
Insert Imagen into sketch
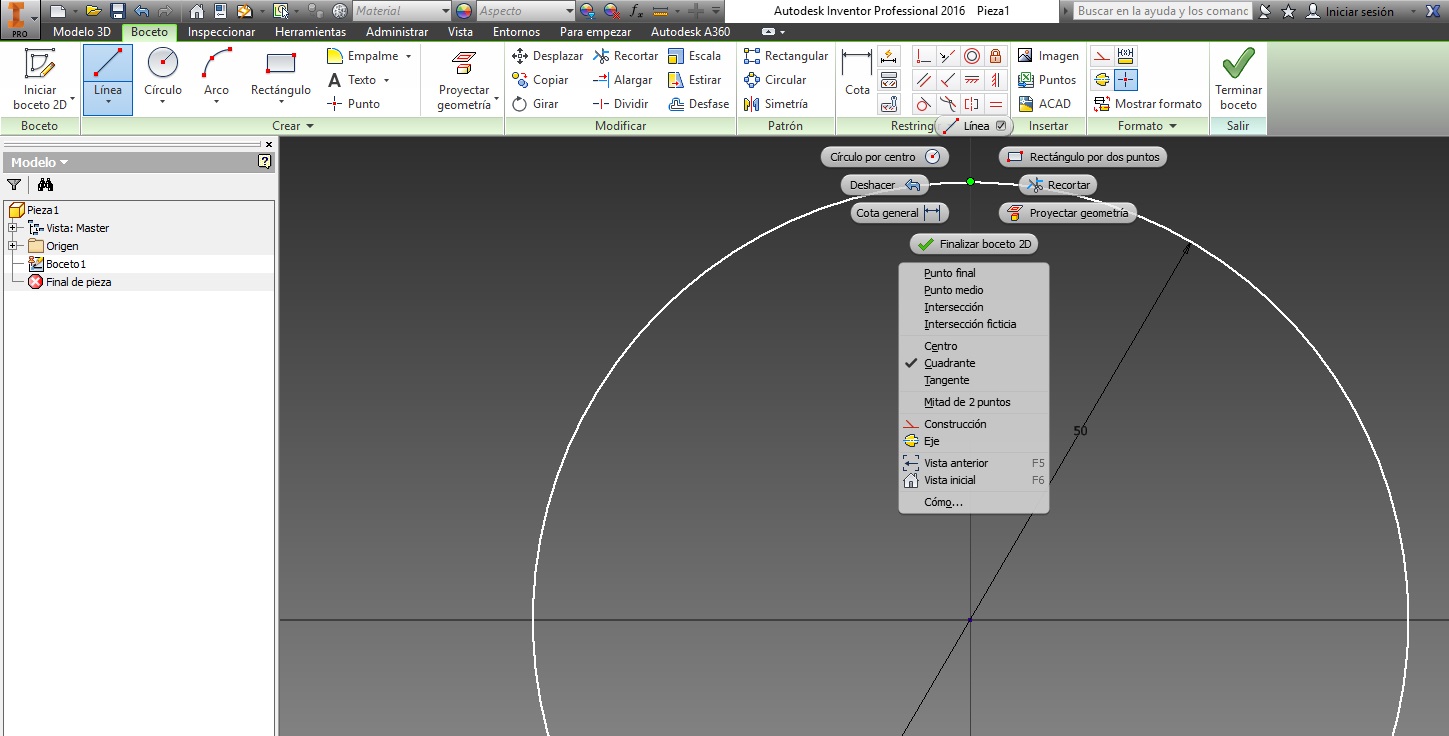point(1048,56)
